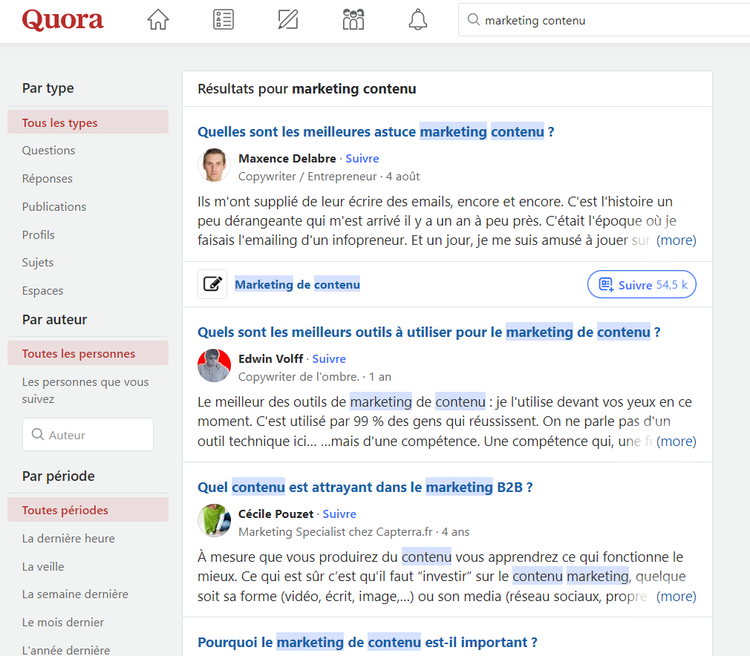Open the Answer pencil icon
The height and width of the screenshot is (656, 750).
pyautogui.click(x=288, y=20)
